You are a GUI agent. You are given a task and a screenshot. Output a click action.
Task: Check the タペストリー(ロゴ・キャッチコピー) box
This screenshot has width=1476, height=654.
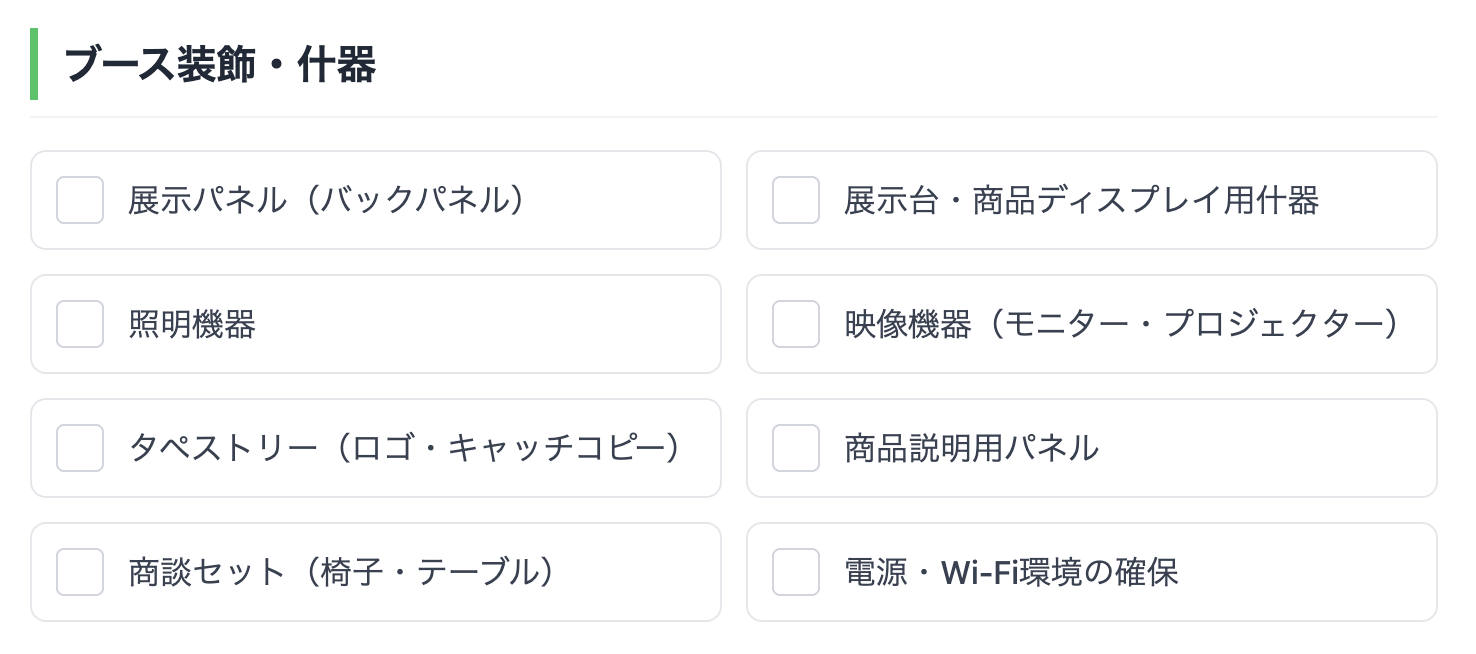tap(80, 448)
